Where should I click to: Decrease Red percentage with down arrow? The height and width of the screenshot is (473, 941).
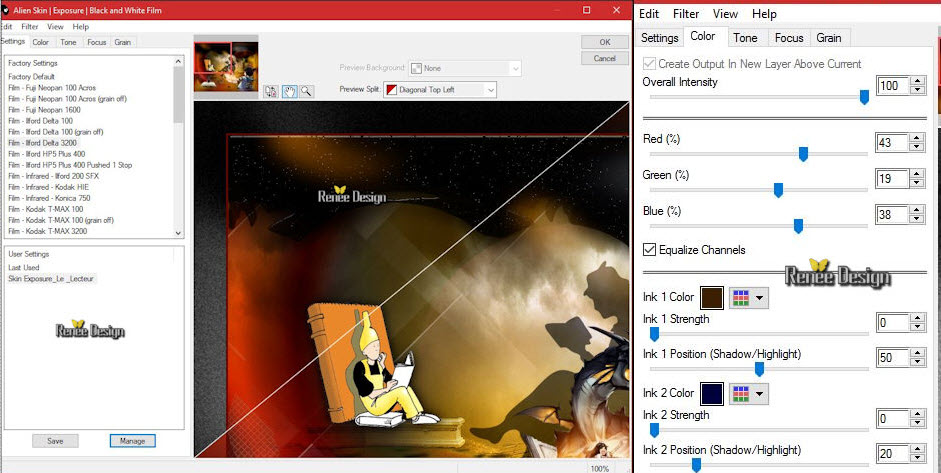[917, 148]
